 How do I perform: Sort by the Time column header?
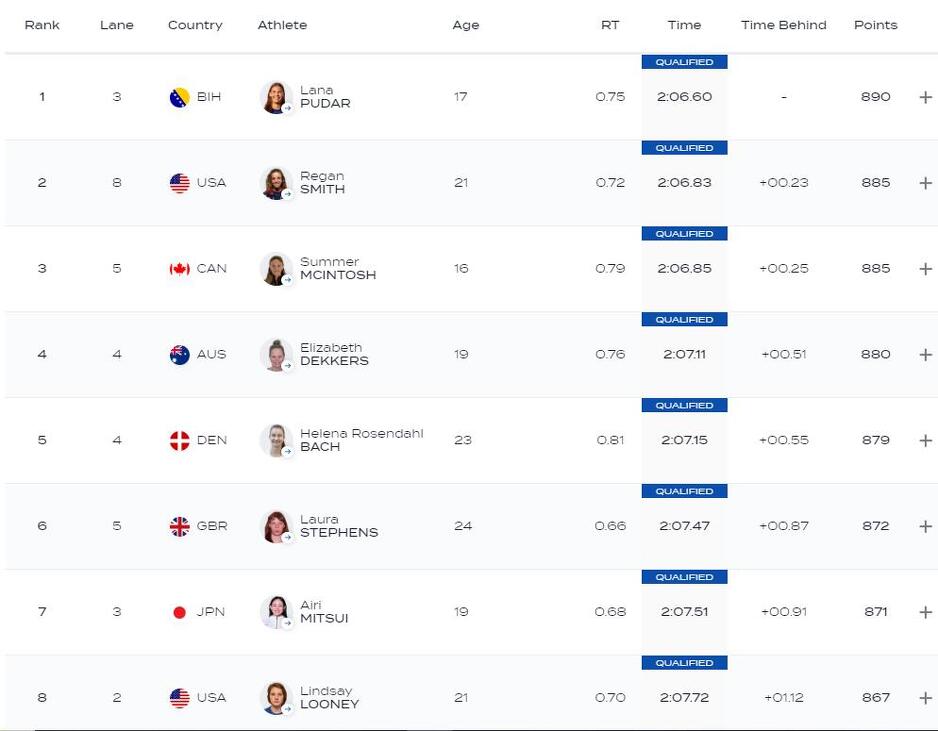click(684, 25)
